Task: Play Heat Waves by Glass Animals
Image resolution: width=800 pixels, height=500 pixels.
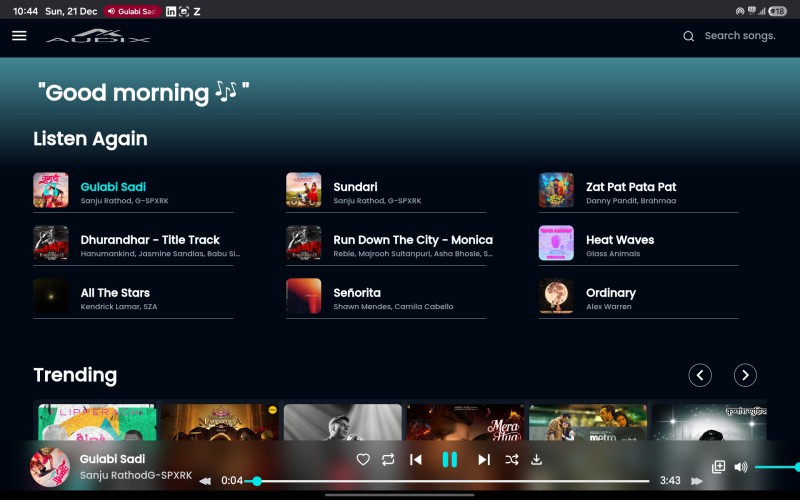Action: [620, 240]
